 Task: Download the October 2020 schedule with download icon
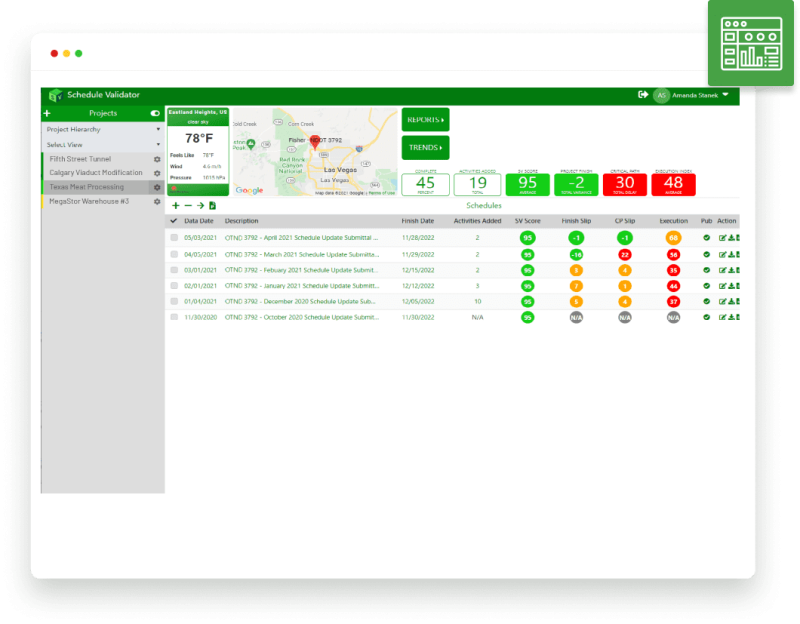click(730, 319)
